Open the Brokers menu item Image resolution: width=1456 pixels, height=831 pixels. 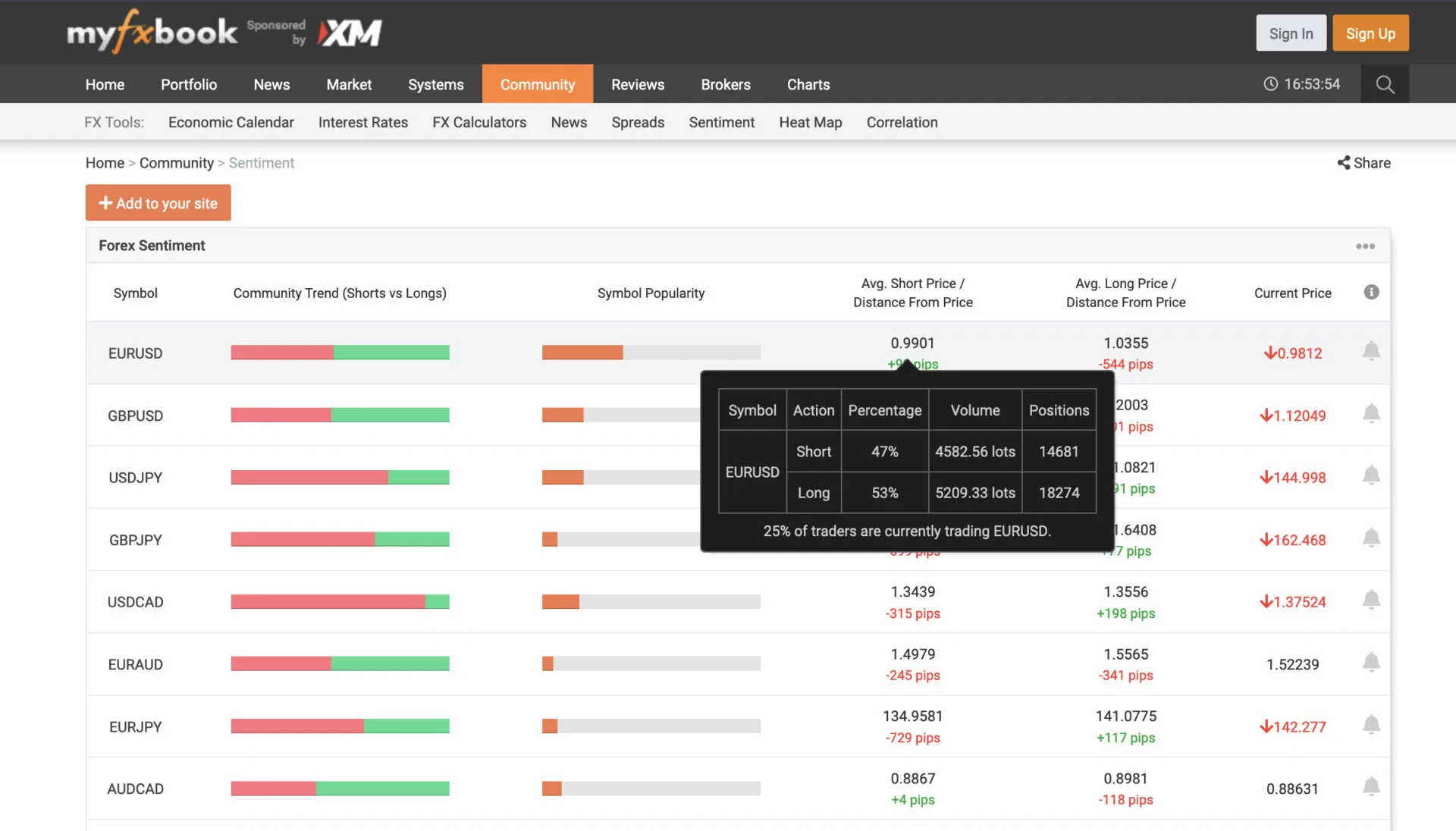coord(725,84)
